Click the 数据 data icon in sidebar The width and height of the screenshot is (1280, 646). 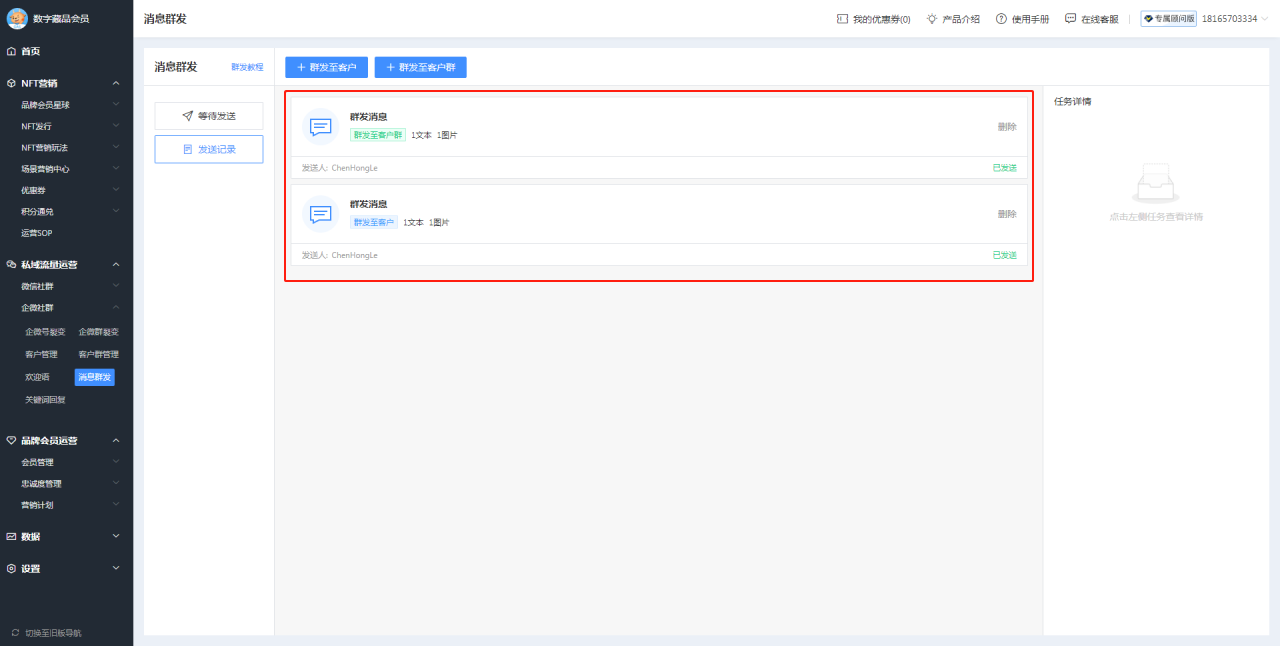pyautogui.click(x=14, y=536)
